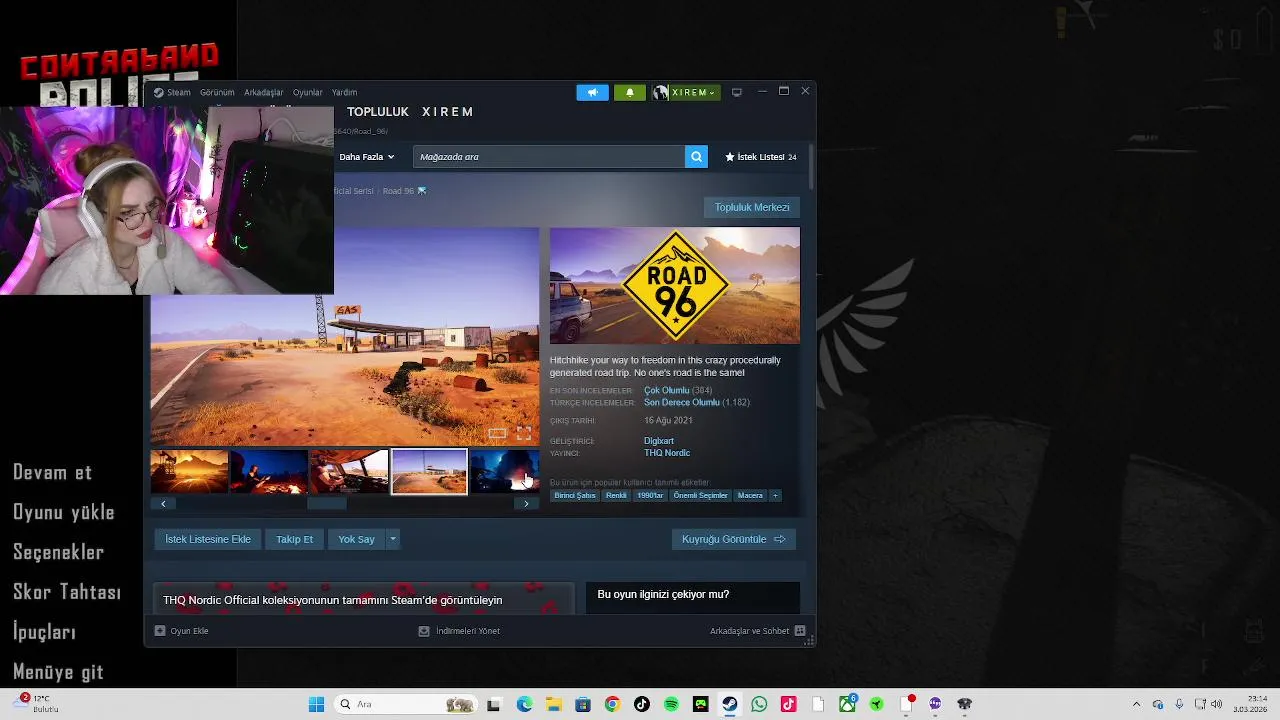Viewport: 1280px width, 720px height.
Task: Open TikTok app in taskbar
Action: (641, 704)
